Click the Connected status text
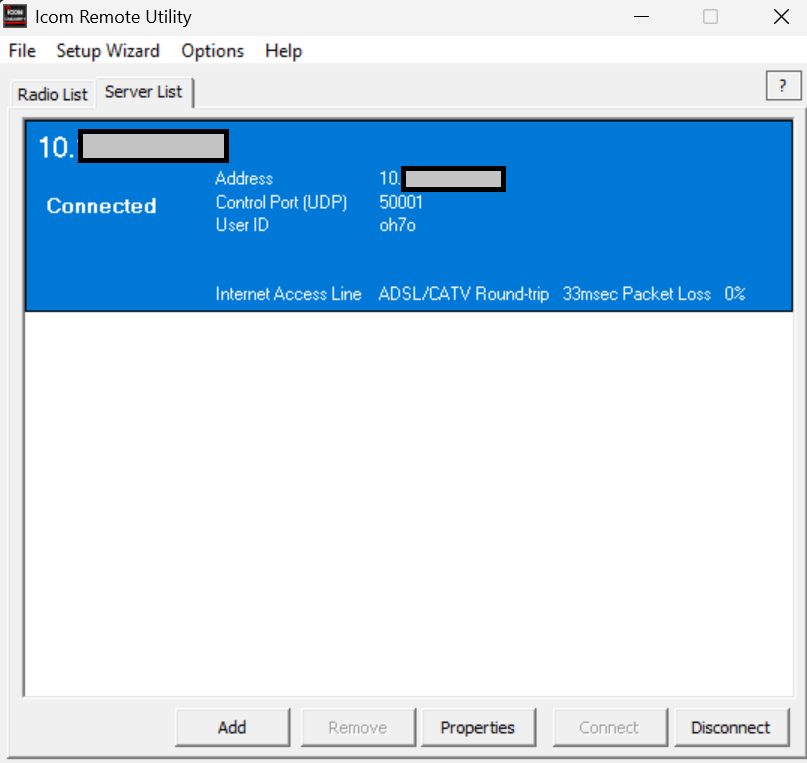807x763 pixels. (101, 206)
